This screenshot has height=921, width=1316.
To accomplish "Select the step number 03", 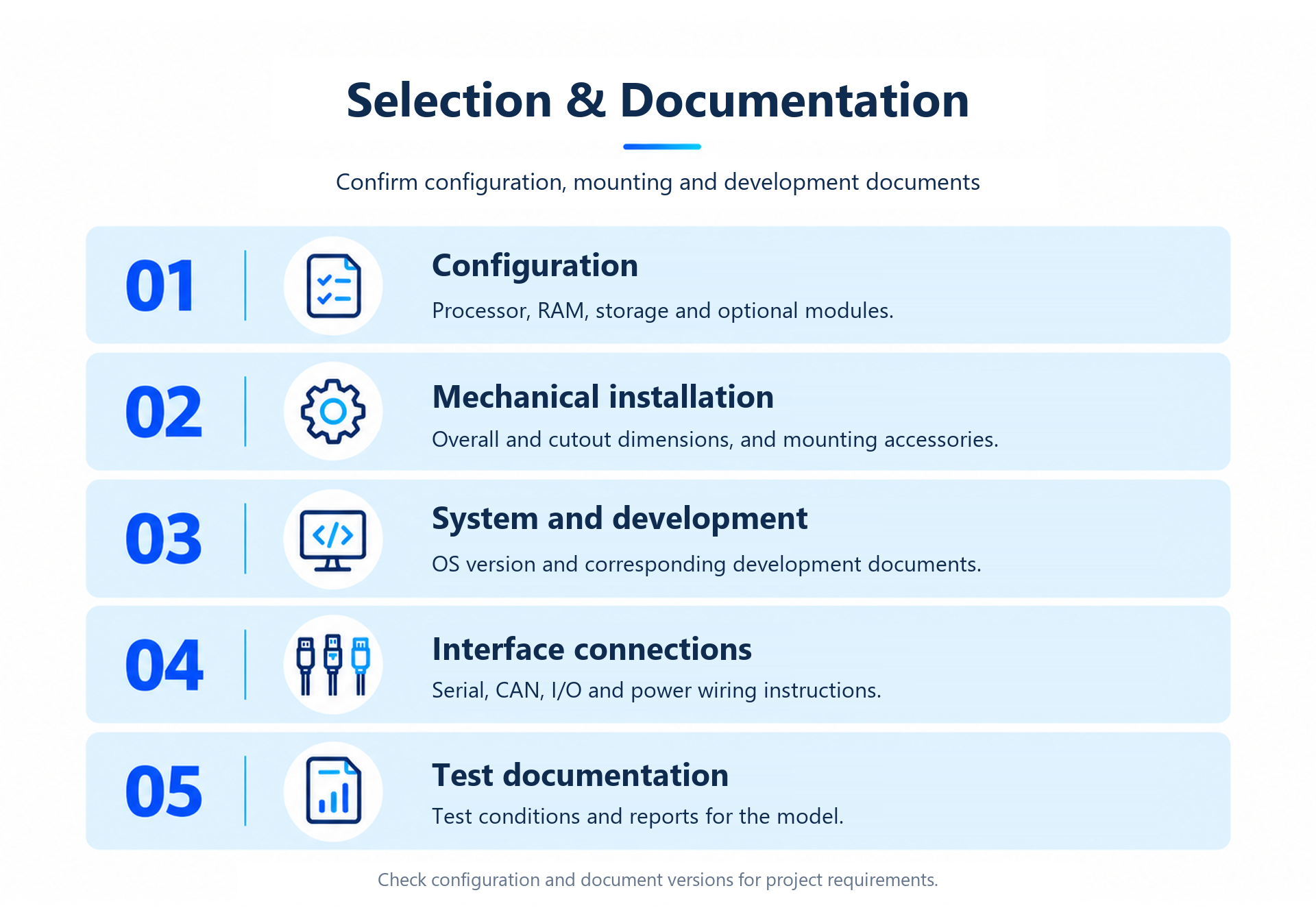I will (x=164, y=539).
